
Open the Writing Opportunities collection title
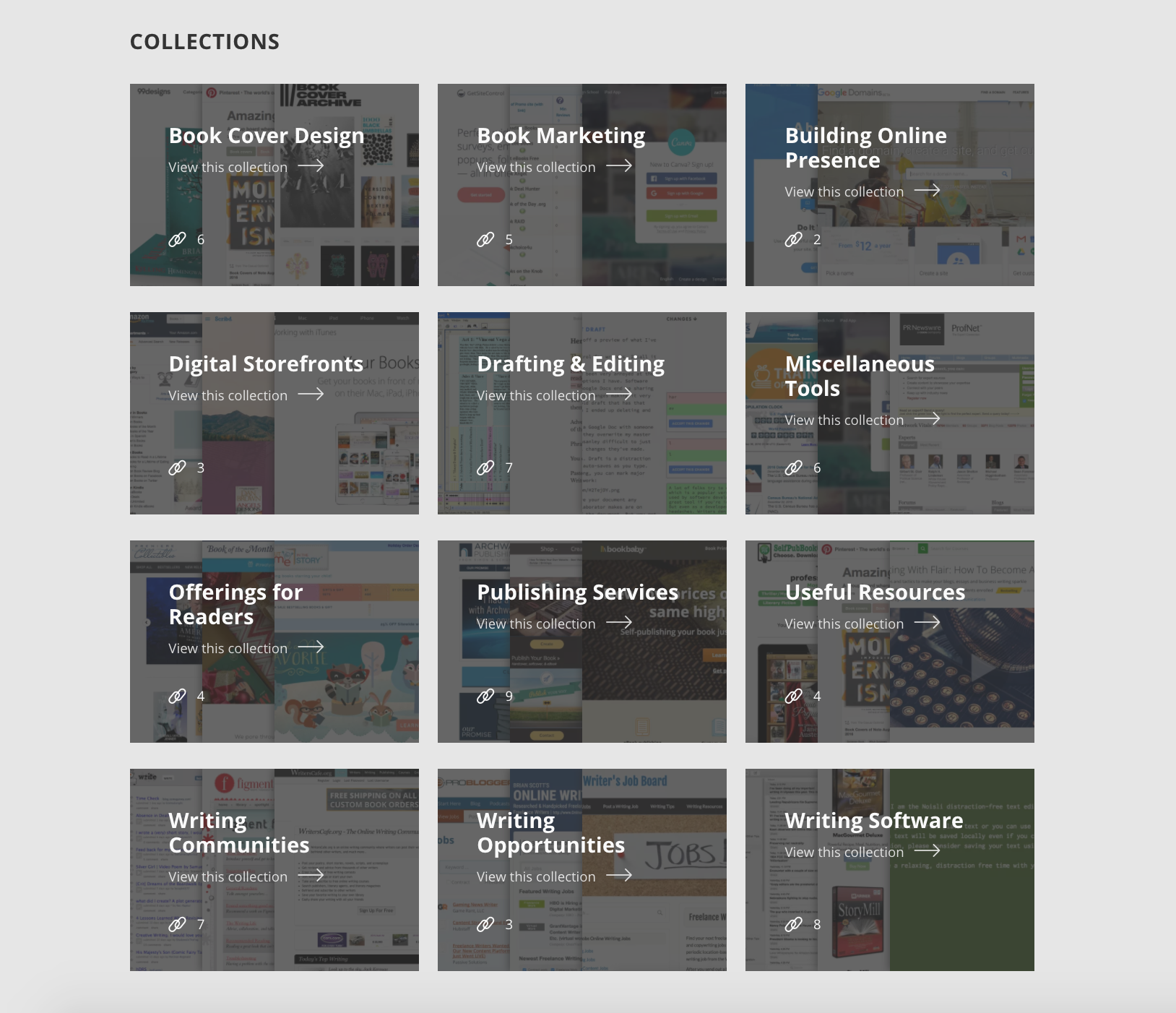pyautogui.click(x=551, y=832)
